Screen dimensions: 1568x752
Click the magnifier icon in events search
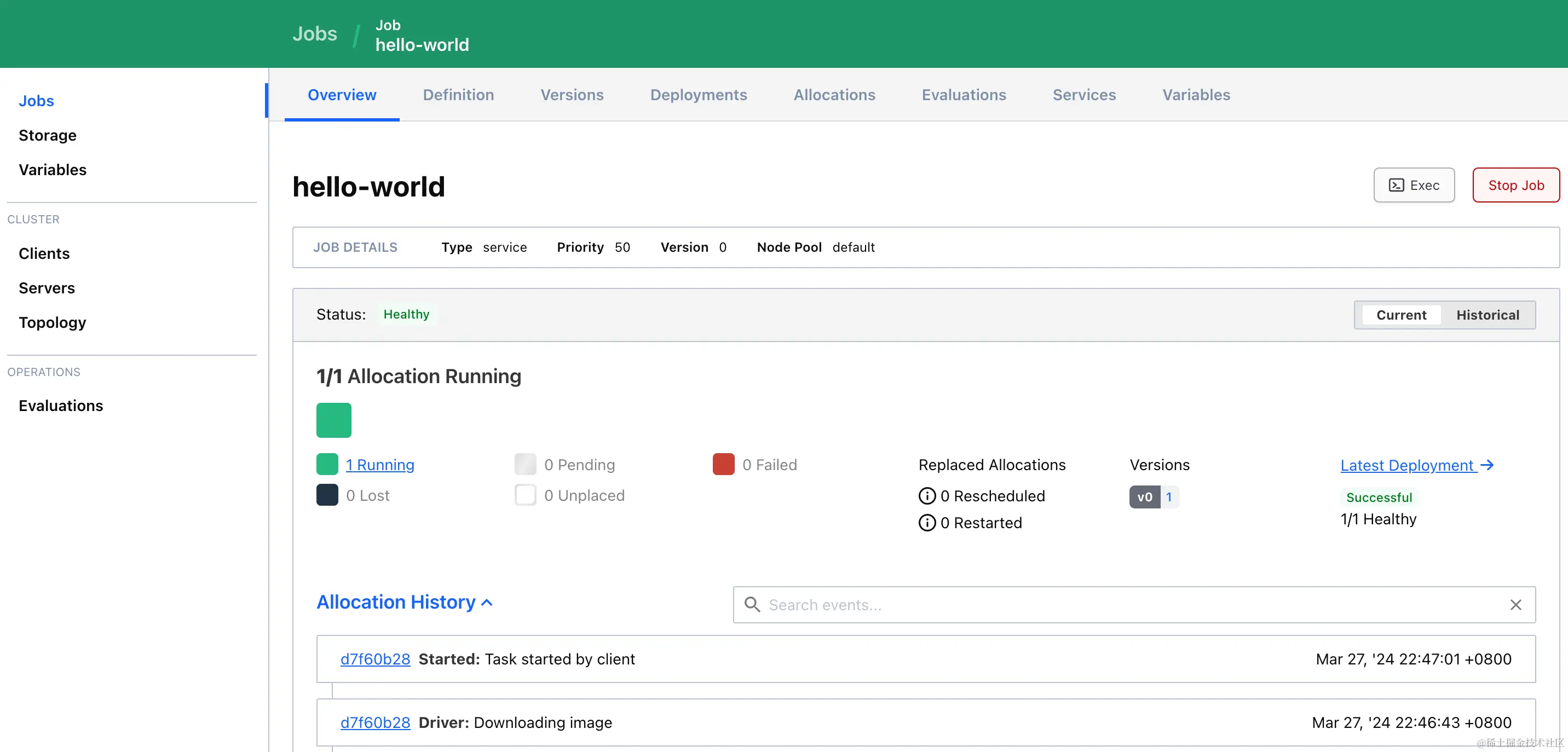point(752,605)
